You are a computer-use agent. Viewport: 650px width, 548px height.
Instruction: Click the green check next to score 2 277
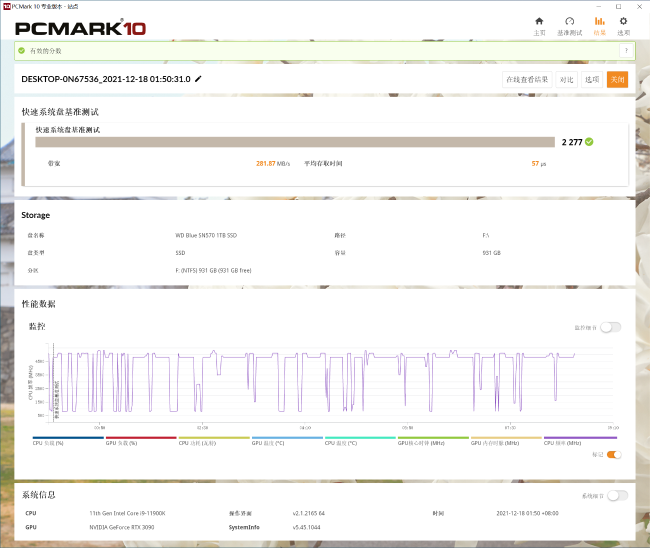589,142
